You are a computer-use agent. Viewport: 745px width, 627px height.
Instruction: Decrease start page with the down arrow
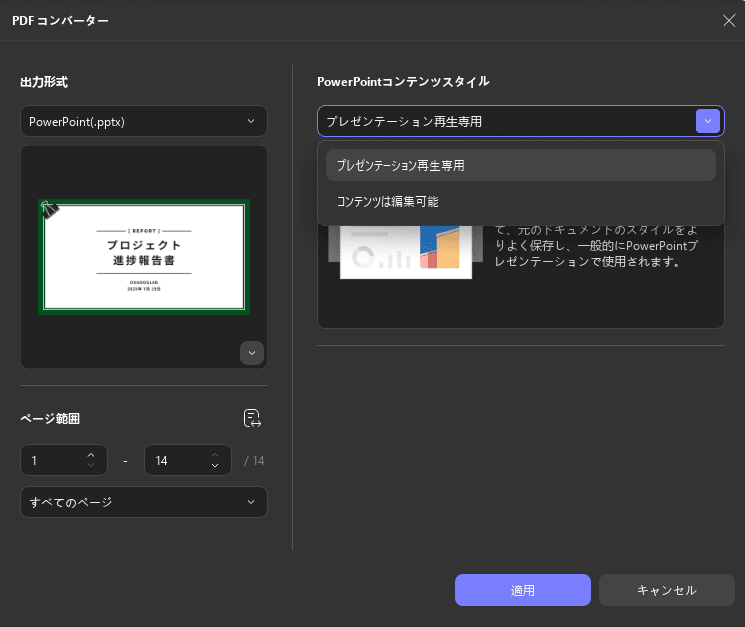[91, 467]
